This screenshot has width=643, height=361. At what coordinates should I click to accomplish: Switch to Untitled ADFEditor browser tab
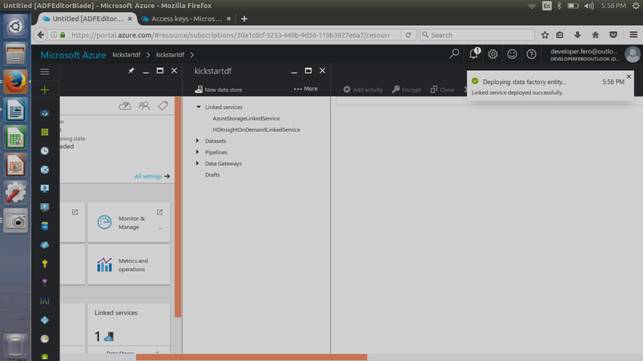click(x=87, y=19)
